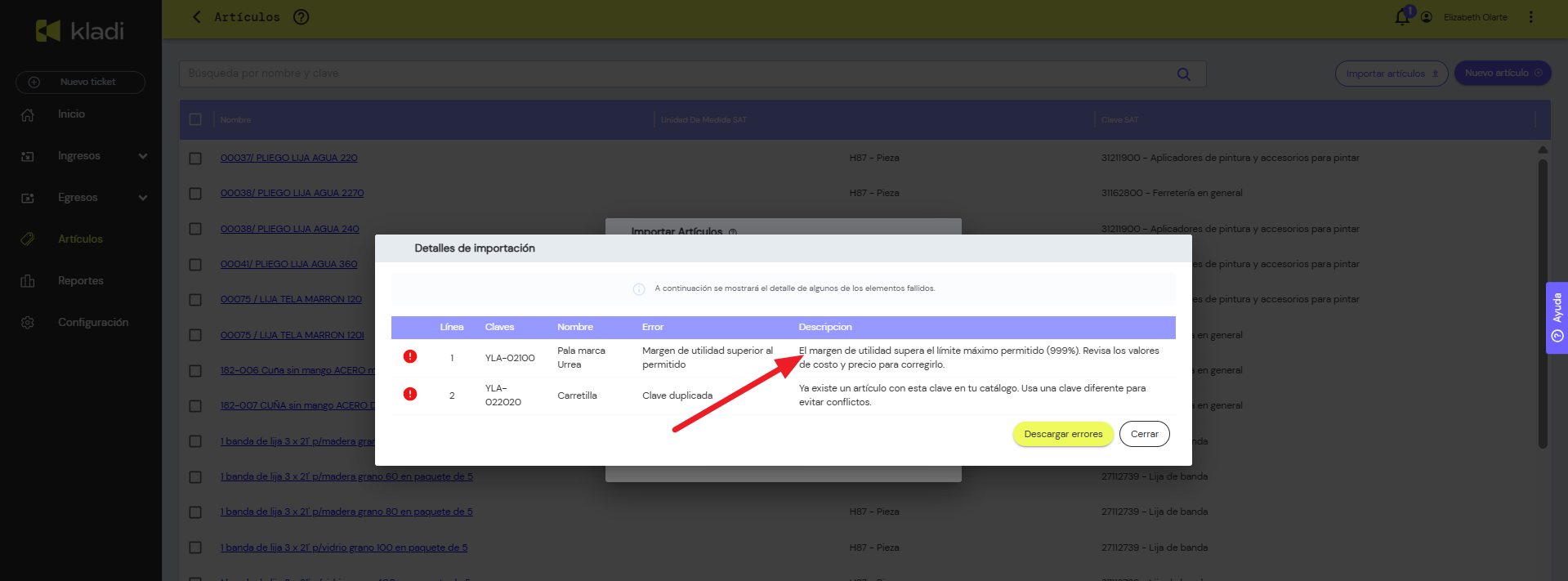Click the search magnifier icon
1568x581 pixels.
1183,74
